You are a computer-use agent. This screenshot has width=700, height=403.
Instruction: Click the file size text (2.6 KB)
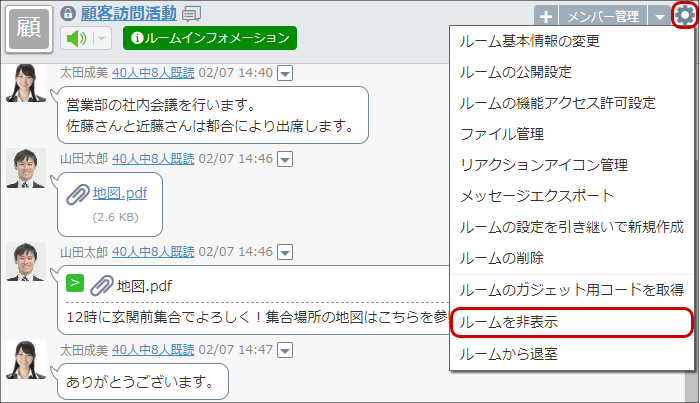coord(116,217)
